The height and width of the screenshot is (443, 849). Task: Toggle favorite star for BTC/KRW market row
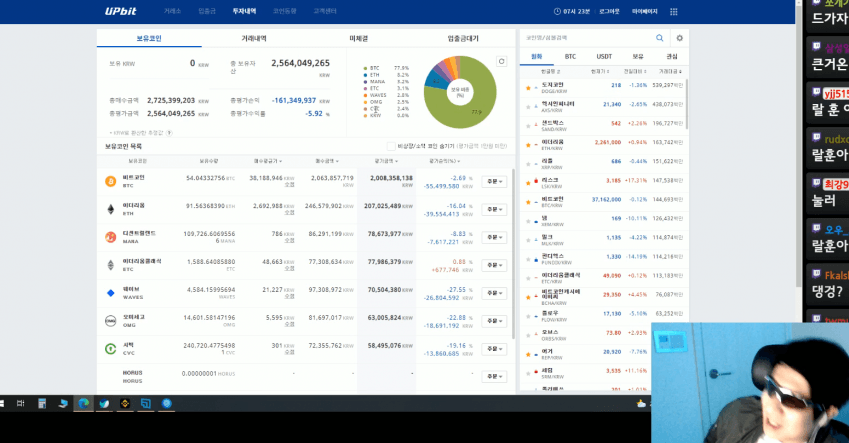(528, 202)
